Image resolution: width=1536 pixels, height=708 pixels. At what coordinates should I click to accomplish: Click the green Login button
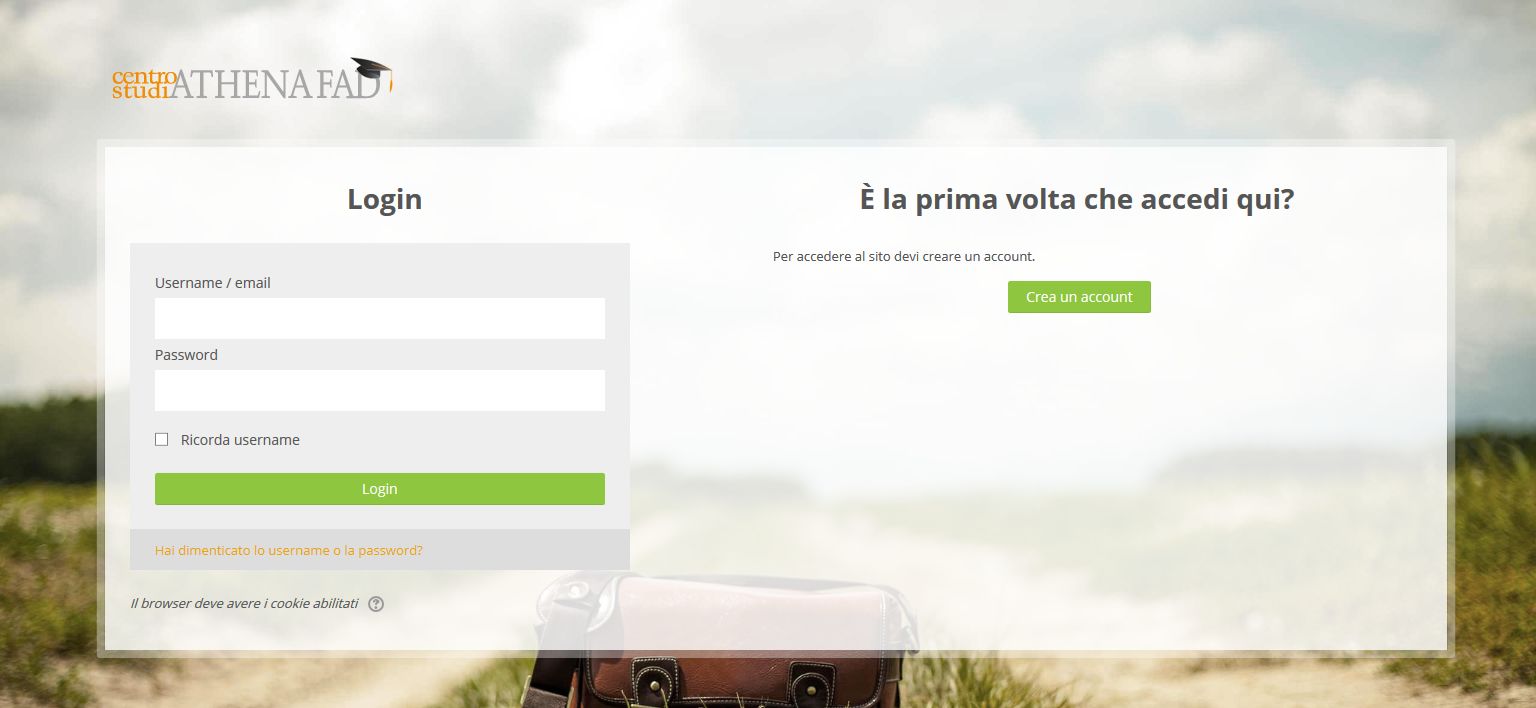(x=380, y=489)
